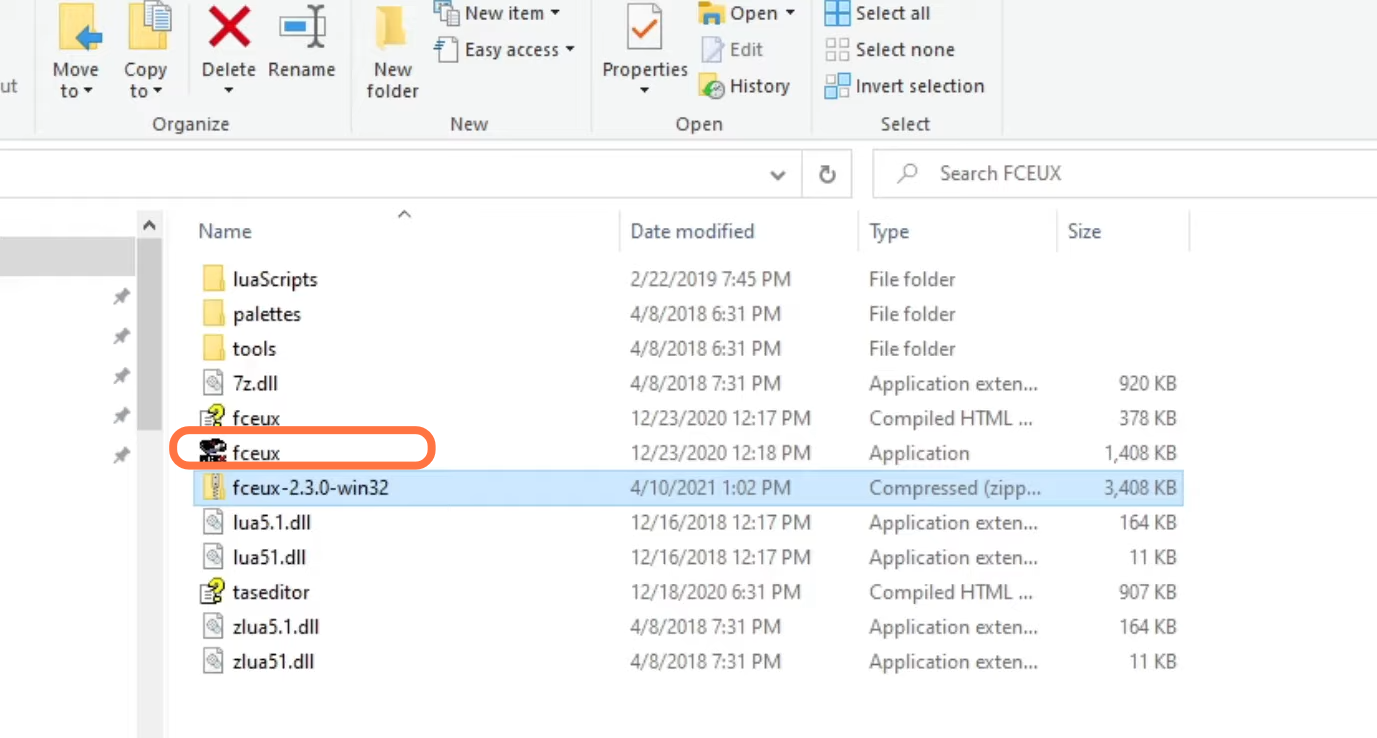Click the 907 KB size cell
The height and width of the screenshot is (738, 1377).
1148,592
